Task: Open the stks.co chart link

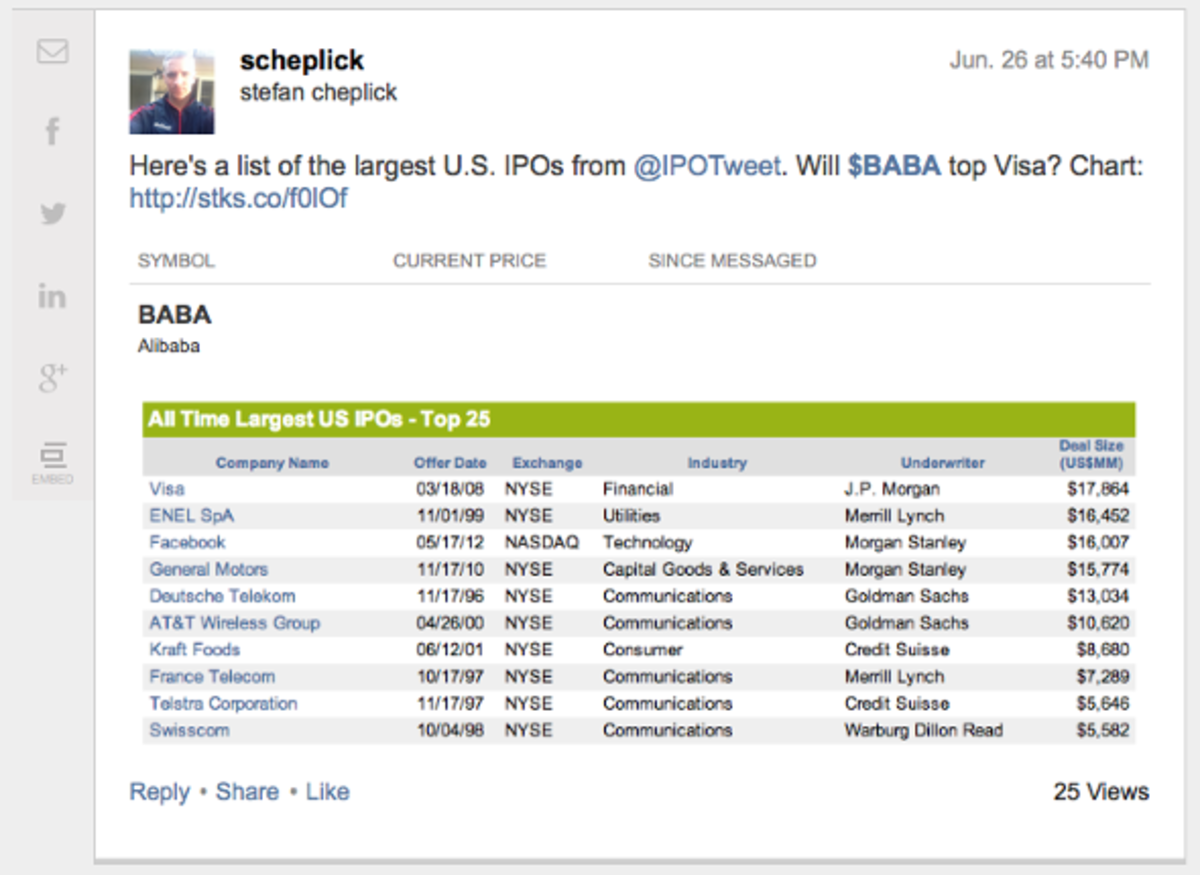Action: pos(238,199)
